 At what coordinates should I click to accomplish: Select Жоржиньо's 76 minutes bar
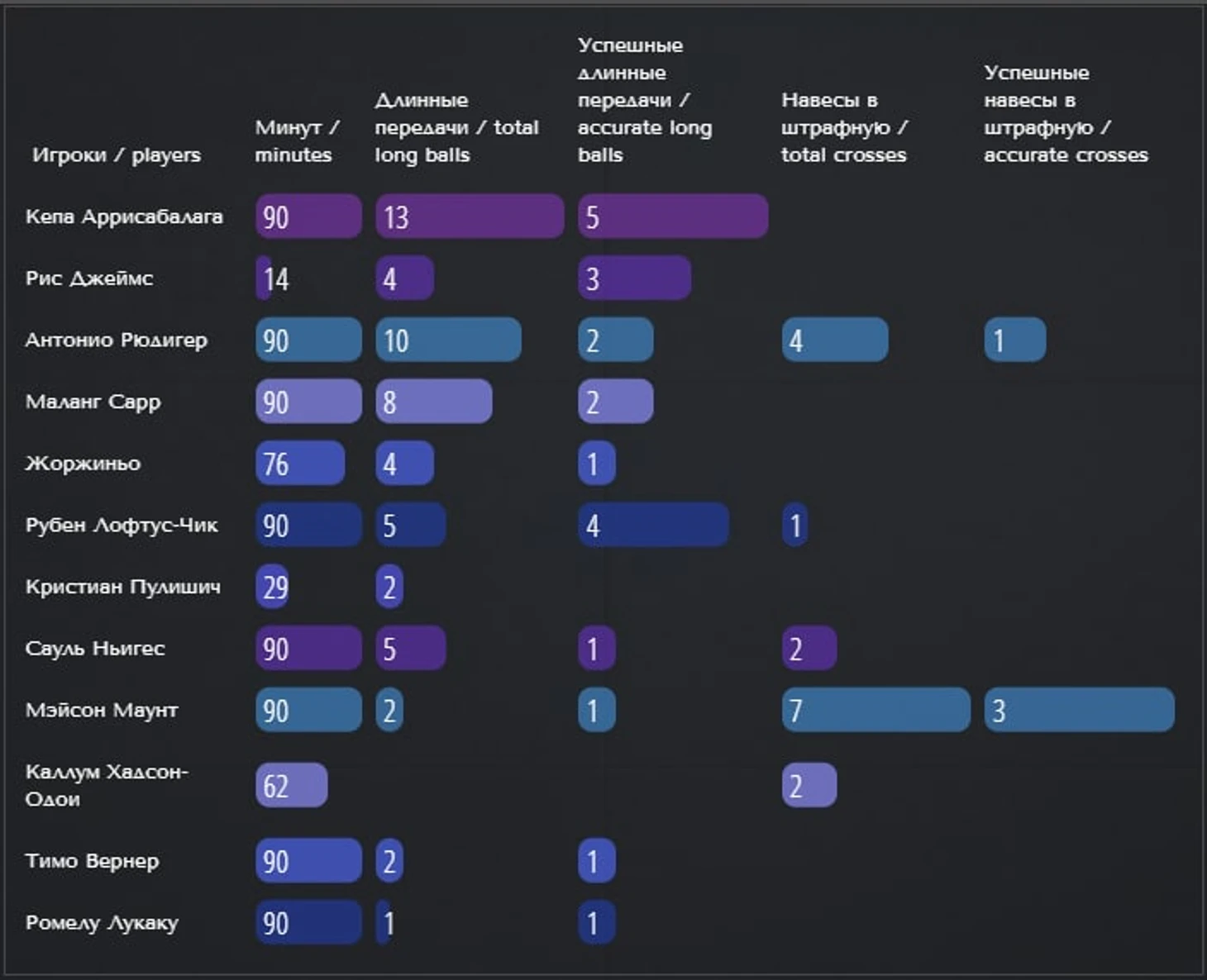coord(300,463)
